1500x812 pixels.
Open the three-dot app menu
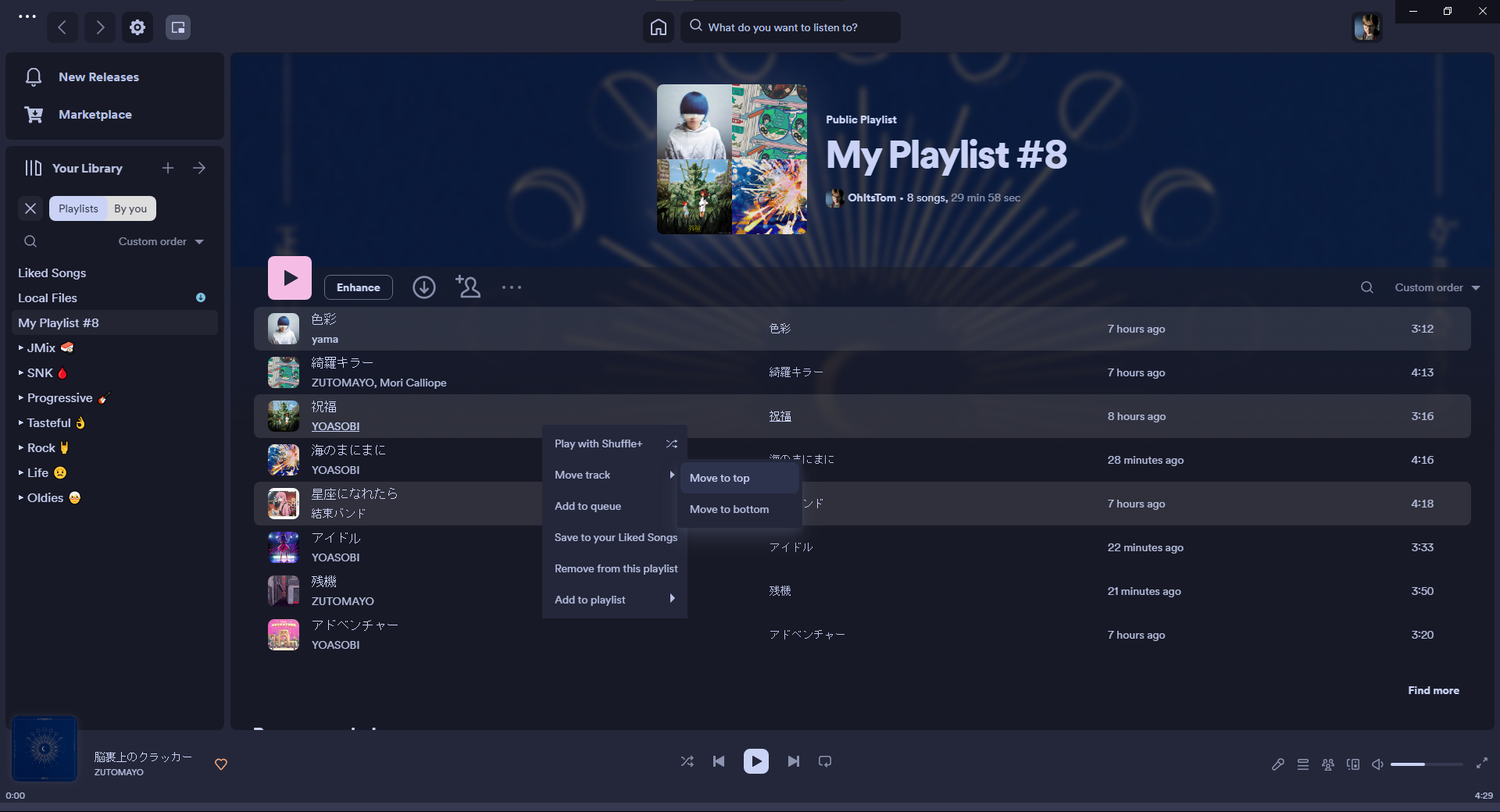coord(27,16)
